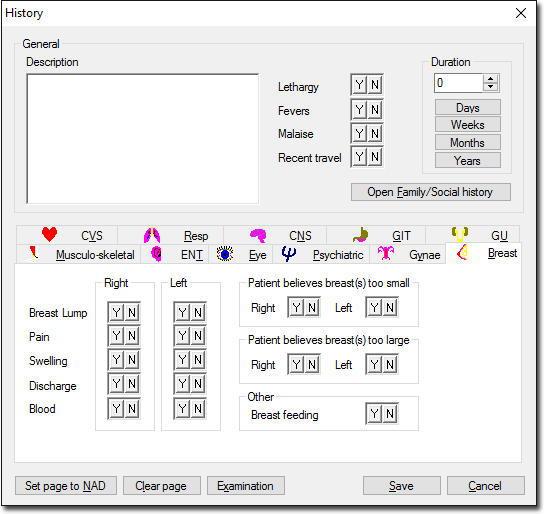Click inside the Description text box
544x514 pixels.
[x=143, y=139]
